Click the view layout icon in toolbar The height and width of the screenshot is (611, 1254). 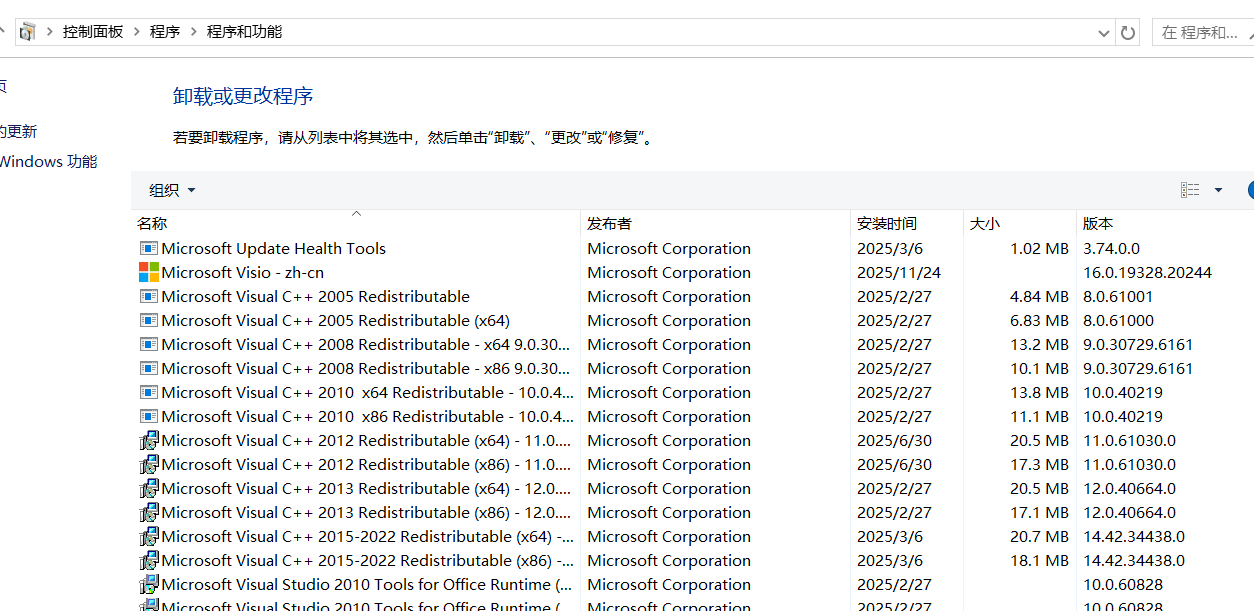(1189, 190)
